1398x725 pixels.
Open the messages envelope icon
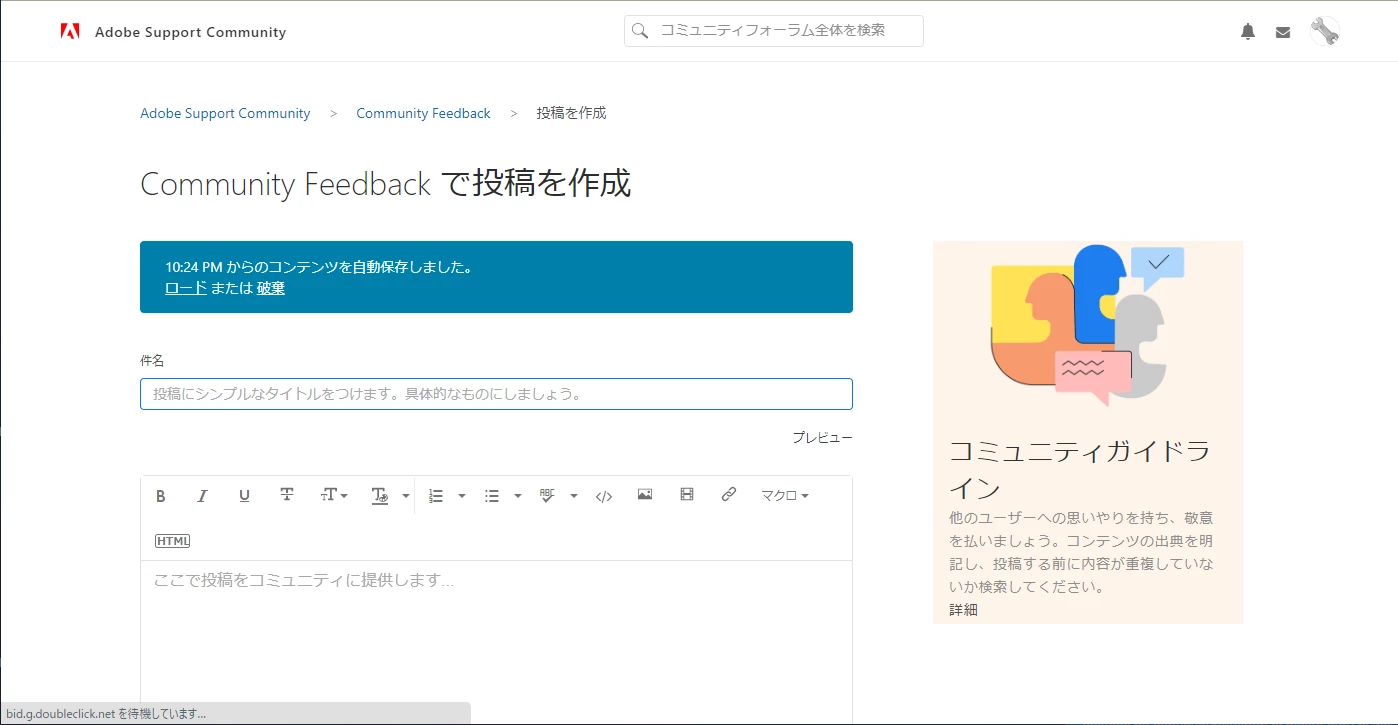coord(1283,32)
